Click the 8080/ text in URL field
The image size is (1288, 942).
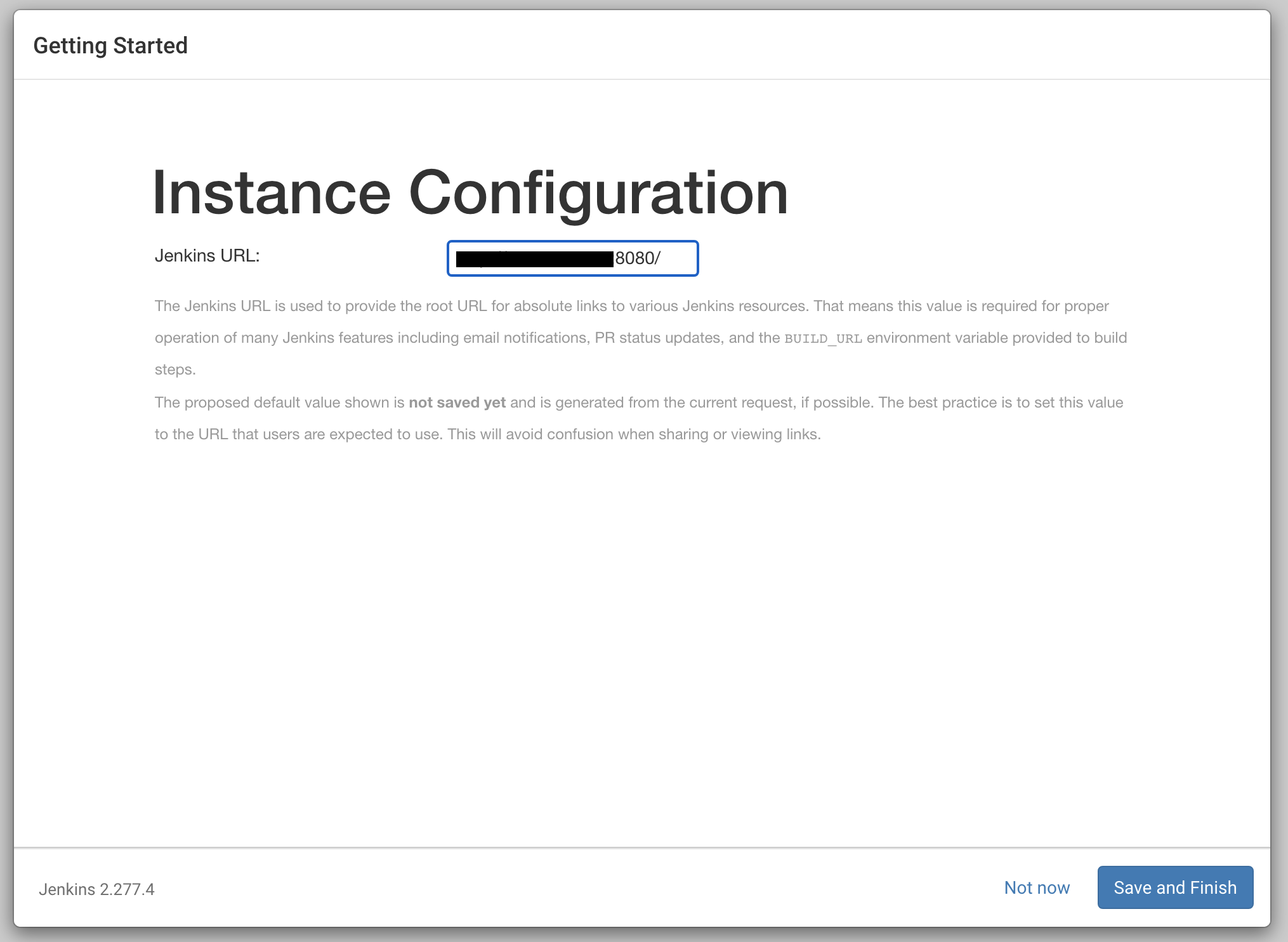tap(637, 258)
